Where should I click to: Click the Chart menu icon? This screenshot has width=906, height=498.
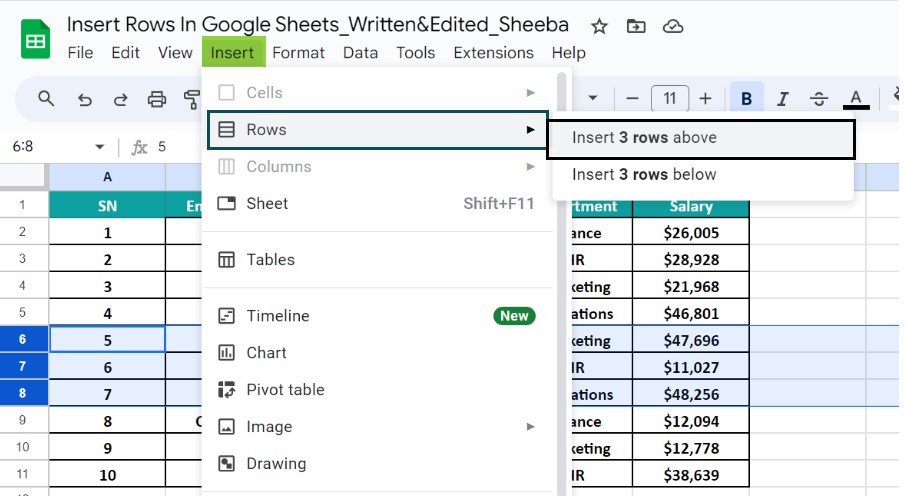226,352
